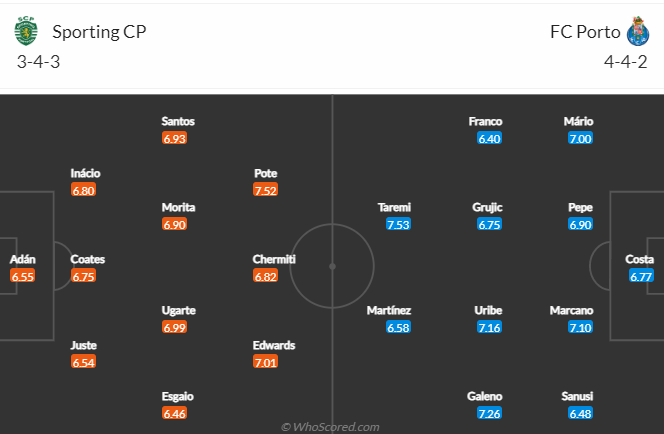The width and height of the screenshot is (664, 434).
Task: Click on player Adán
Action: (22, 259)
